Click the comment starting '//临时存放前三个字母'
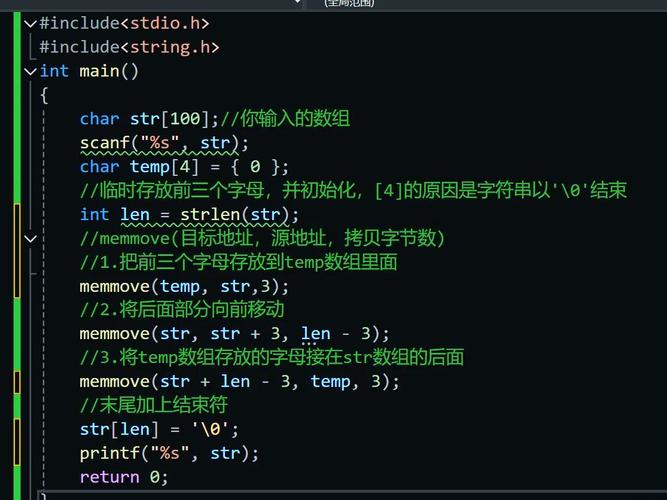 pyautogui.click(x=353, y=190)
